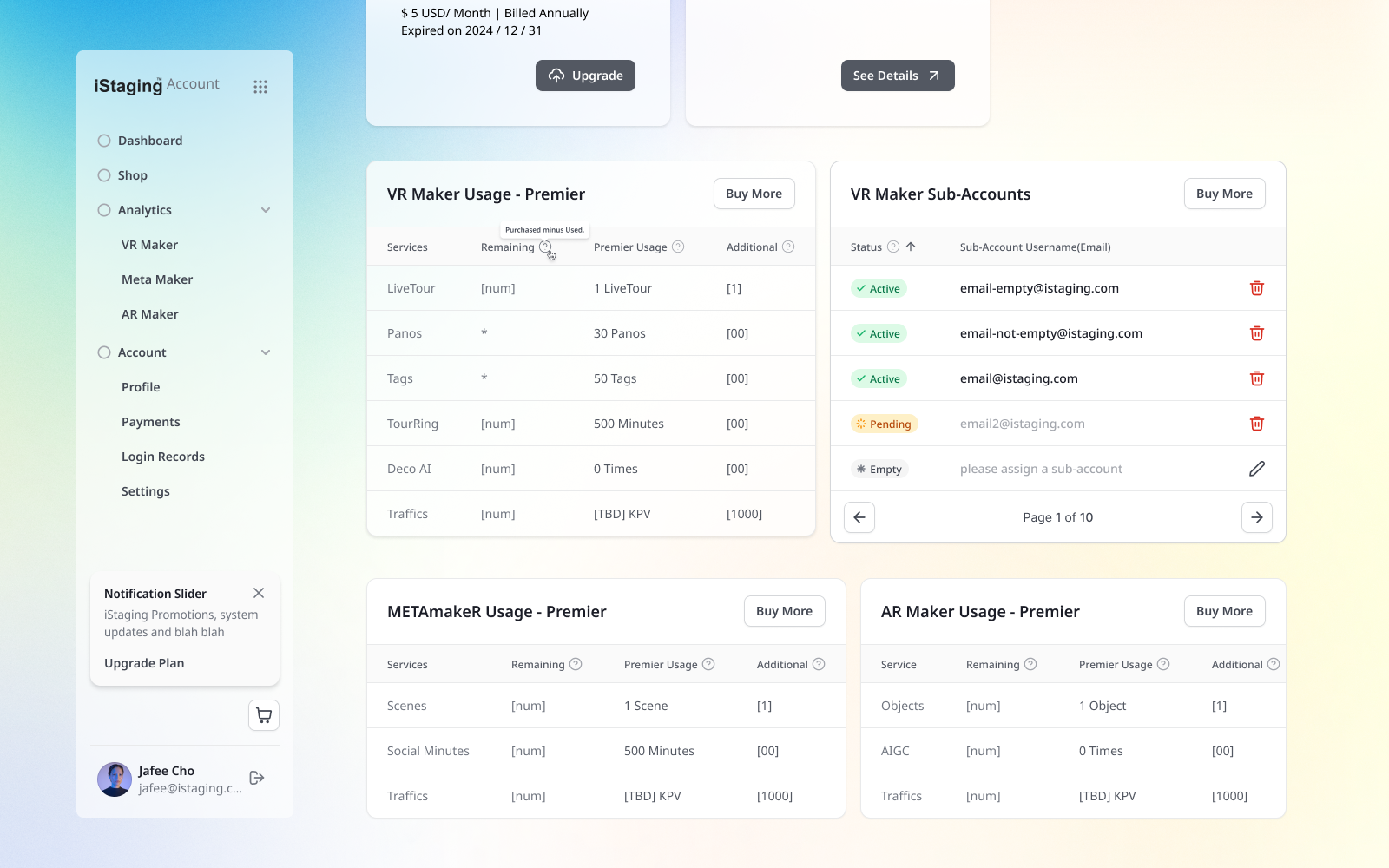Click the 'Page 1 of 10' text
This screenshot has height=868, width=1389.
[1057, 517]
